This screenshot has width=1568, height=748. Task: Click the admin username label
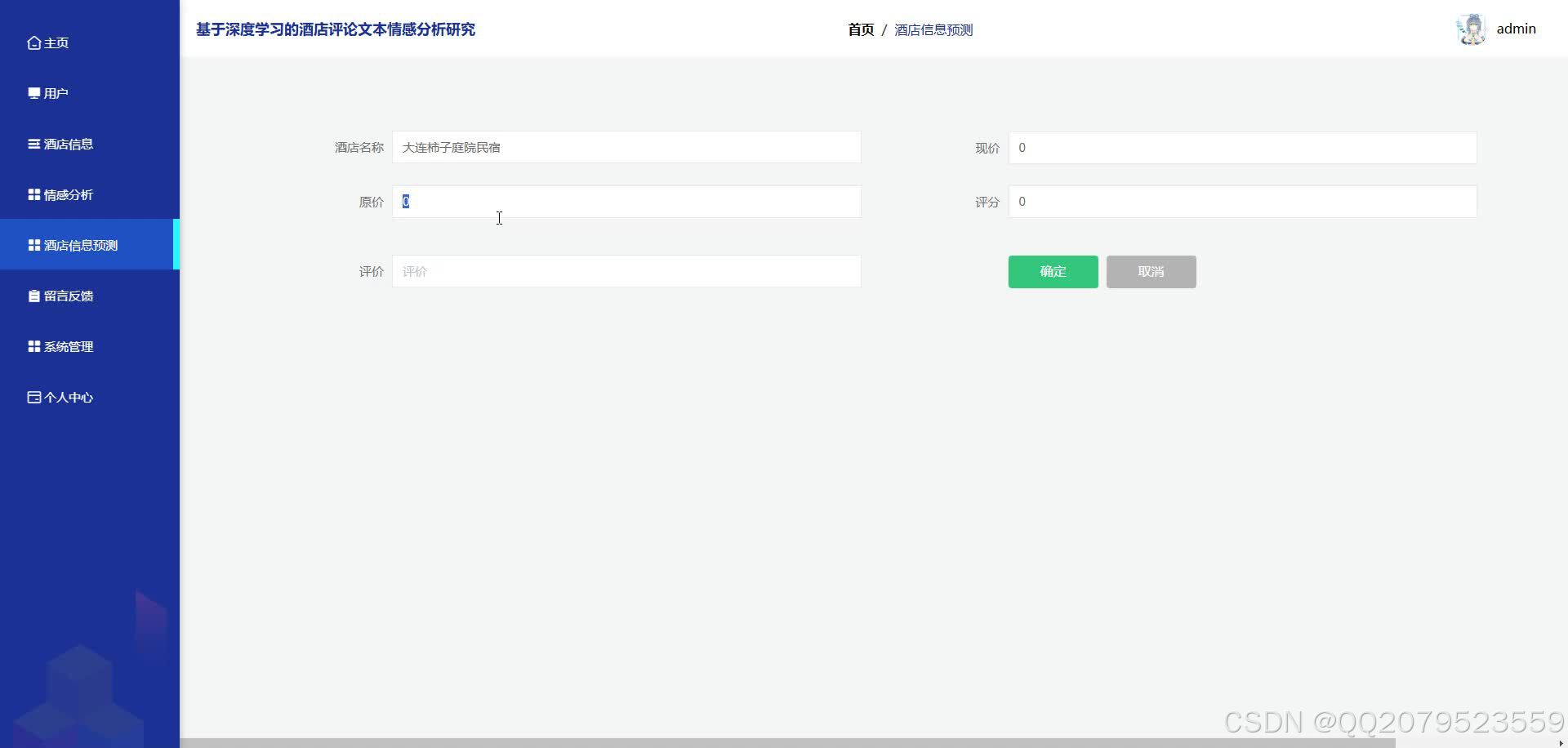pyautogui.click(x=1516, y=29)
